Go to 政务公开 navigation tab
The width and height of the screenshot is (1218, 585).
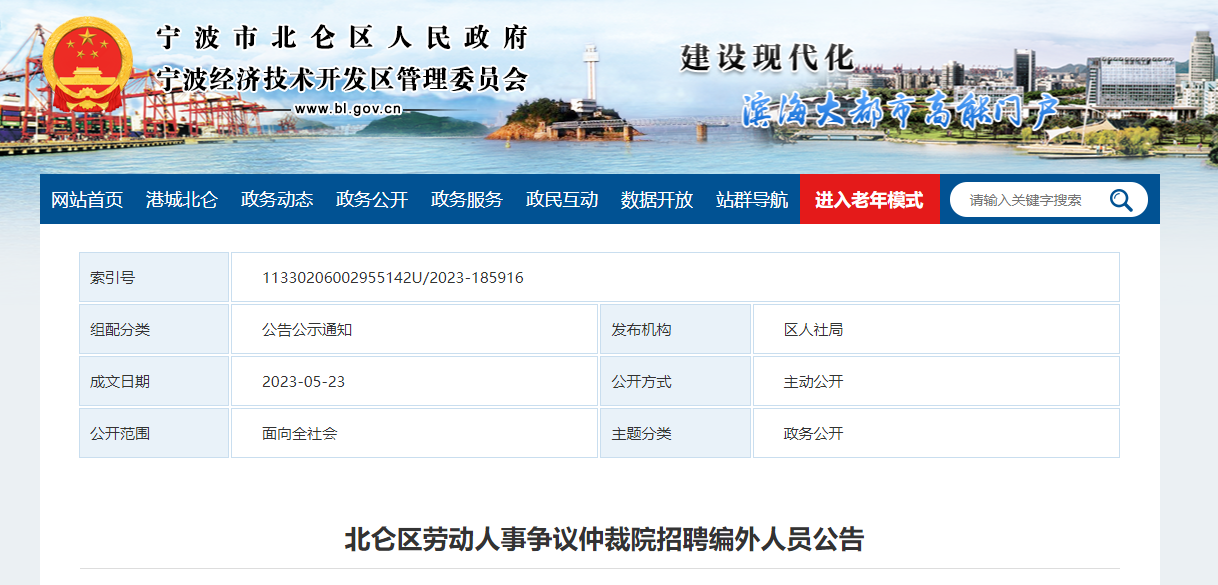(x=372, y=200)
